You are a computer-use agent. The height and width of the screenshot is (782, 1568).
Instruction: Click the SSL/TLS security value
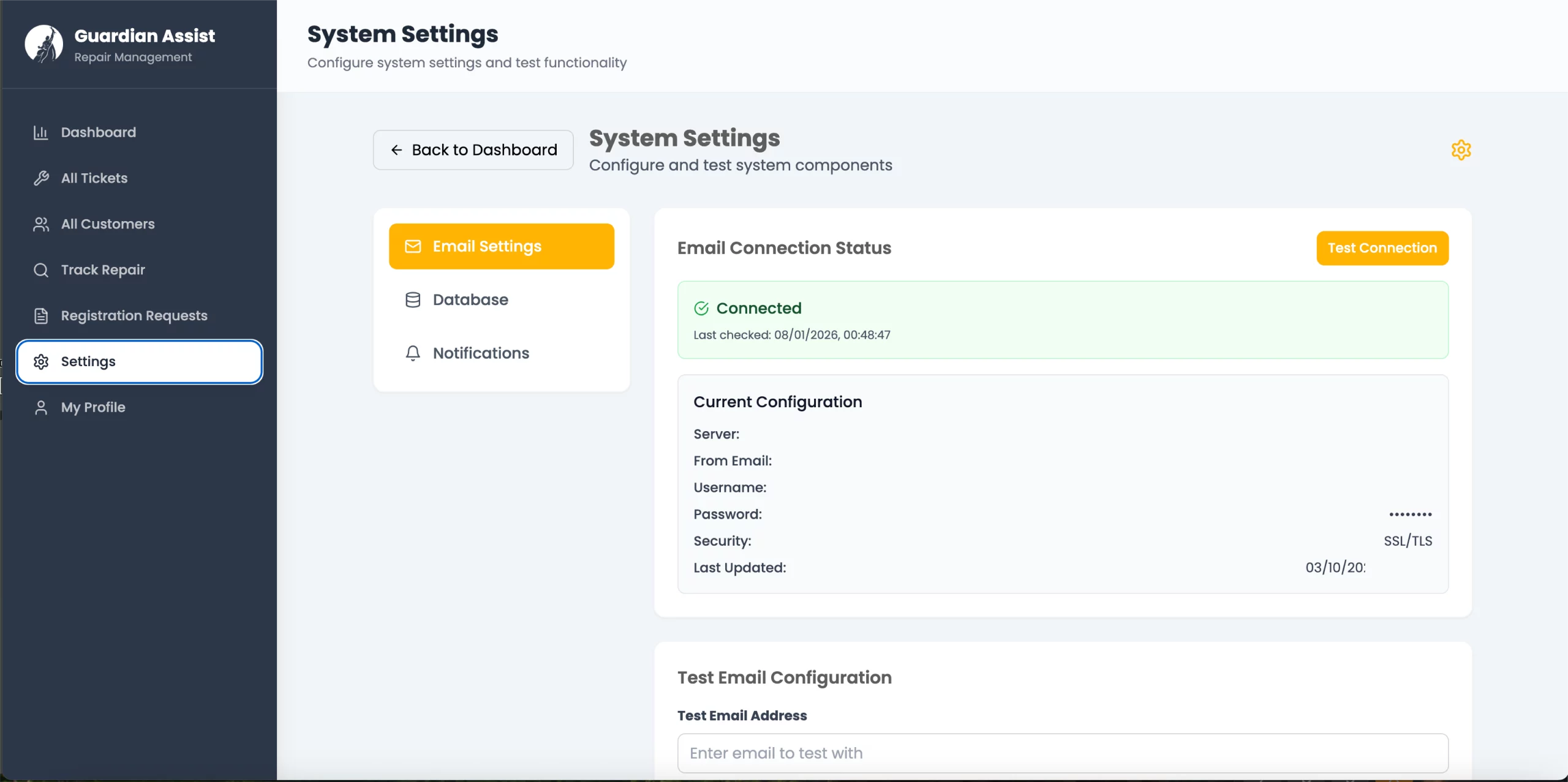pyautogui.click(x=1408, y=541)
